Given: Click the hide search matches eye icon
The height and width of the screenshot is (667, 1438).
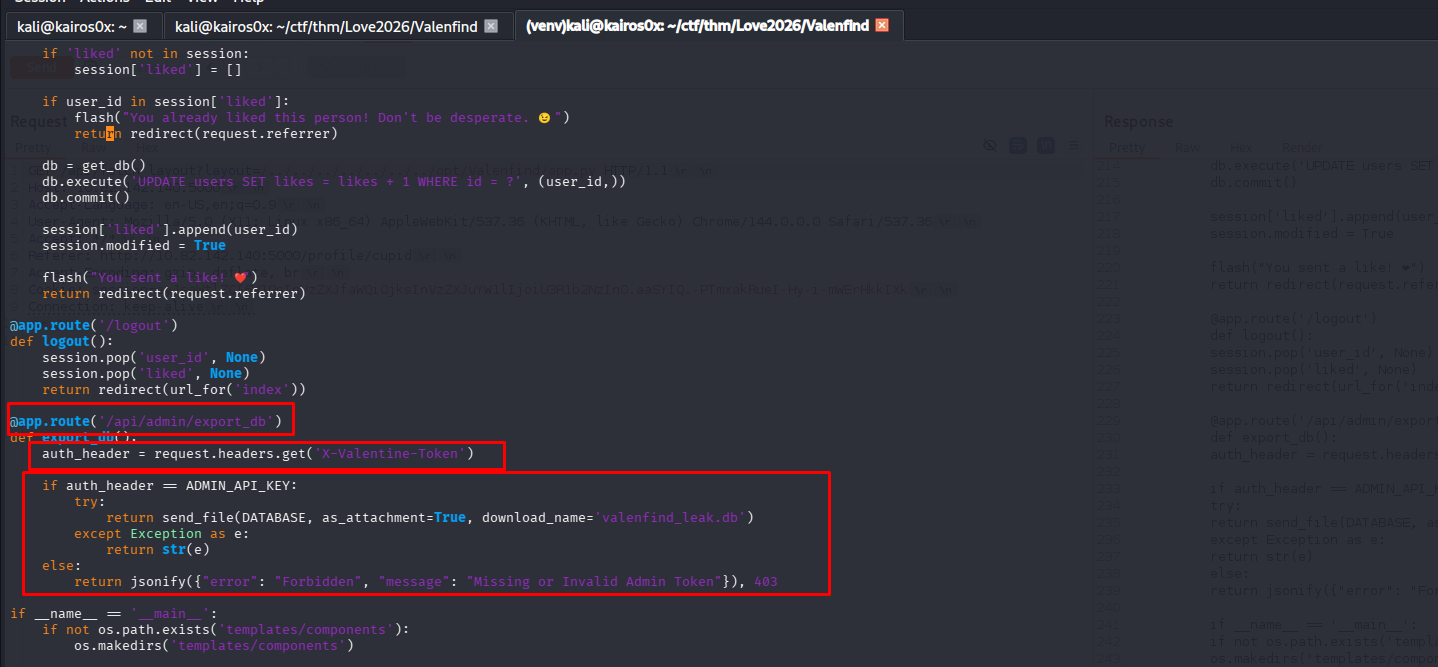Looking at the screenshot, I should pyautogui.click(x=991, y=145).
